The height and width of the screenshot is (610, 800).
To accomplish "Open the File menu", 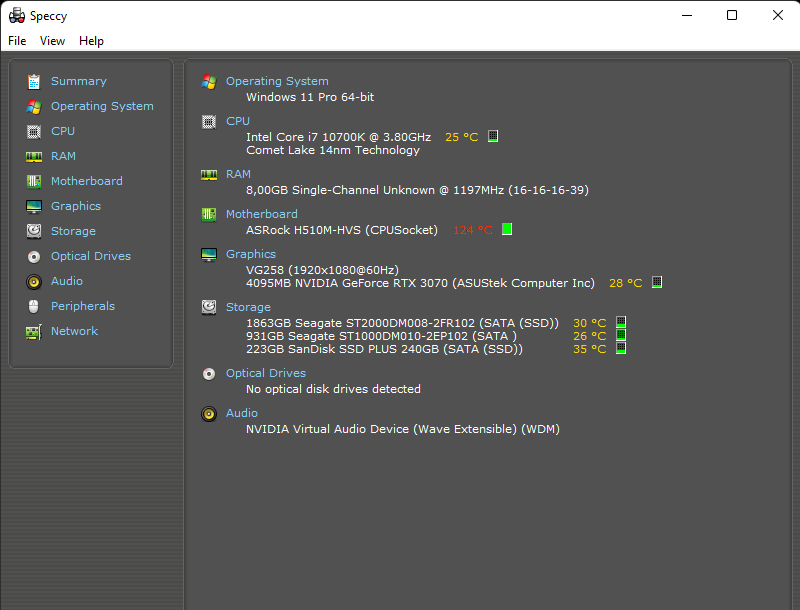I will coord(17,41).
